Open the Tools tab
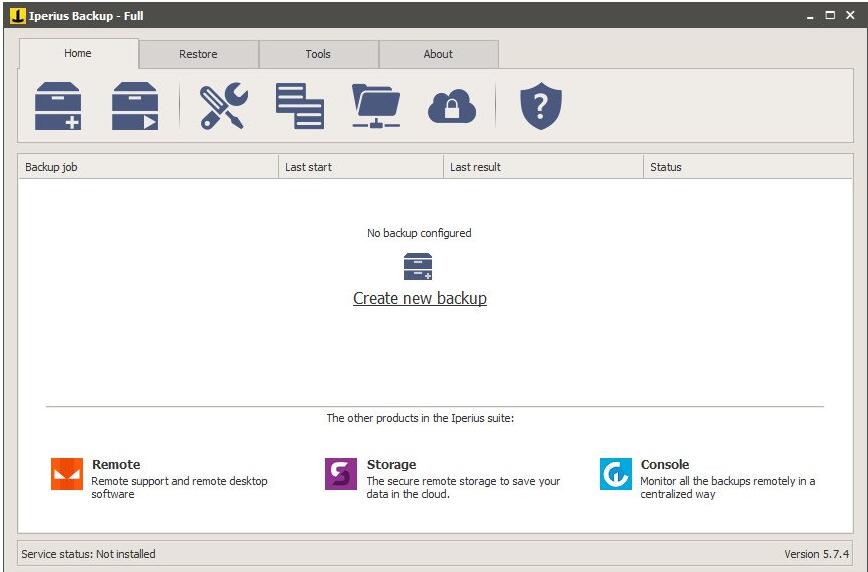 pyautogui.click(x=318, y=54)
